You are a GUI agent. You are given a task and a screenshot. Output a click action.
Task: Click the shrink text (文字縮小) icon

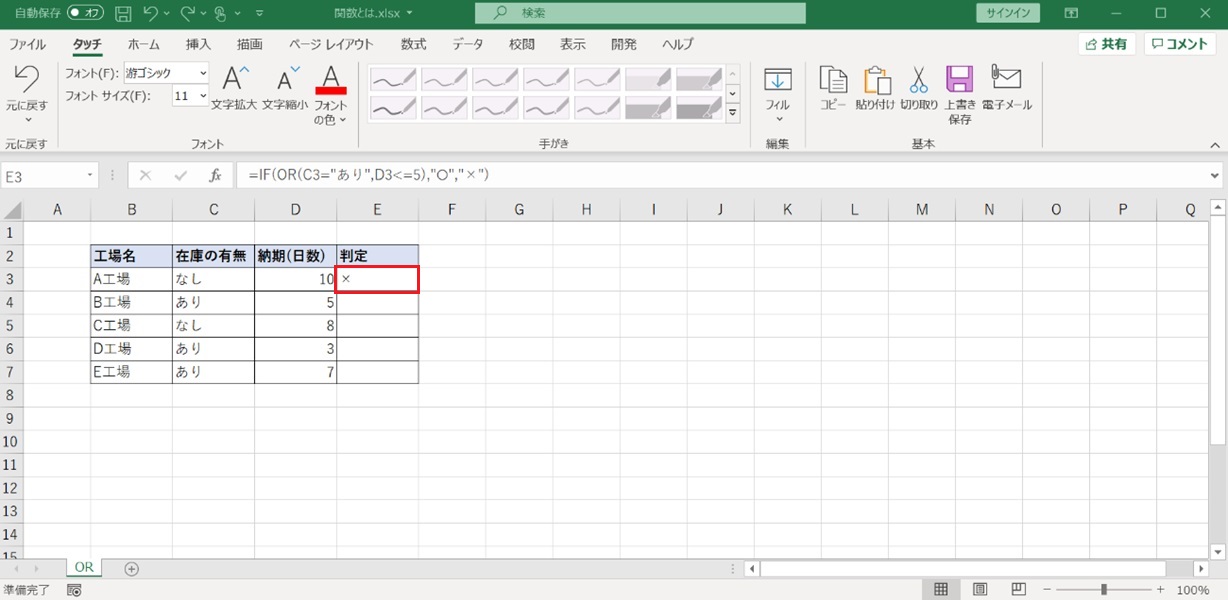[x=287, y=80]
